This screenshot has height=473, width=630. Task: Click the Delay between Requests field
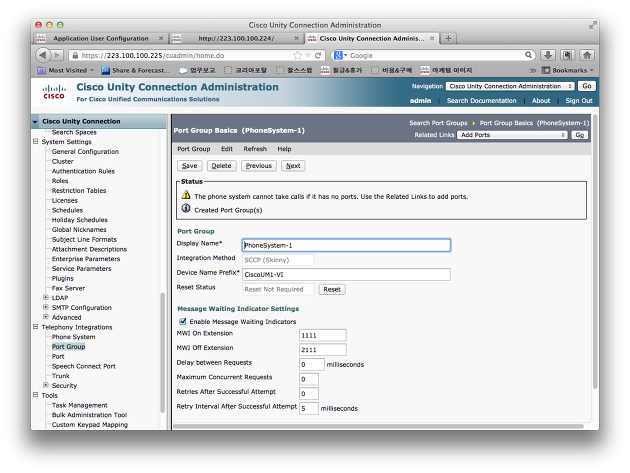pos(312,364)
